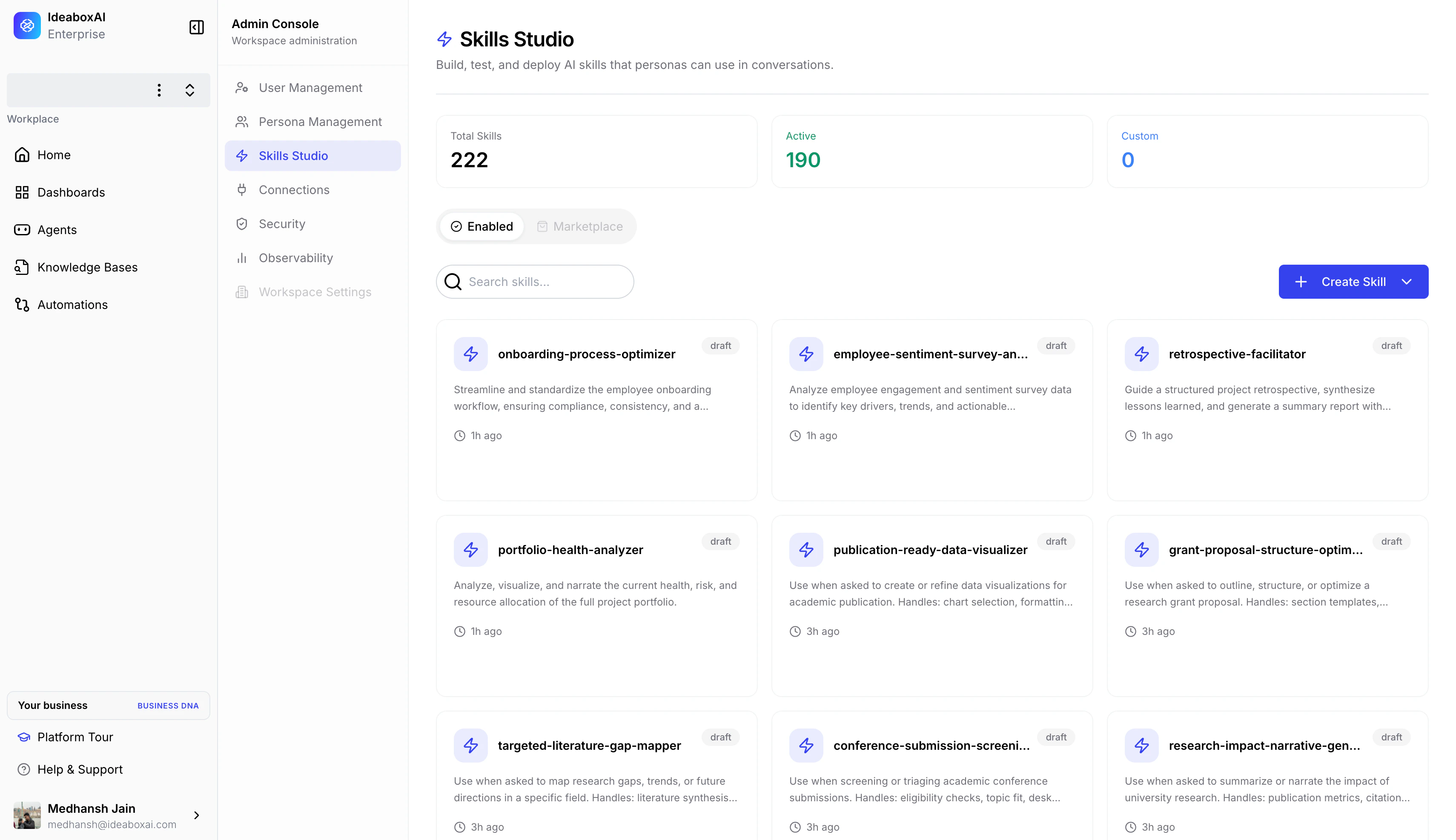Screen dimensions: 1456x840
Task: View the Observability admin page
Action: point(313,258)
